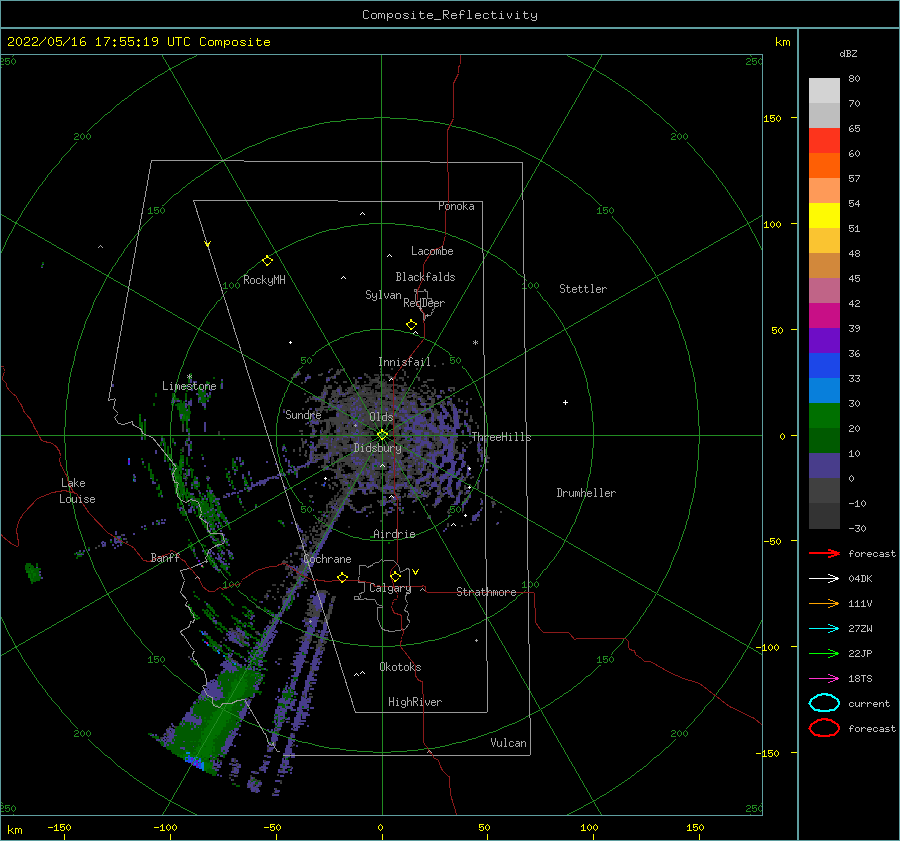Click the Ponoka label
The height and width of the screenshot is (841, 900).
click(x=456, y=206)
